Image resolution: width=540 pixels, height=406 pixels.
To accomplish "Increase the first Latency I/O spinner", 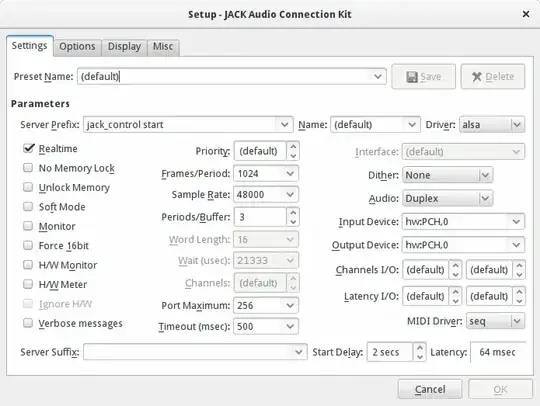I will (x=455, y=292).
